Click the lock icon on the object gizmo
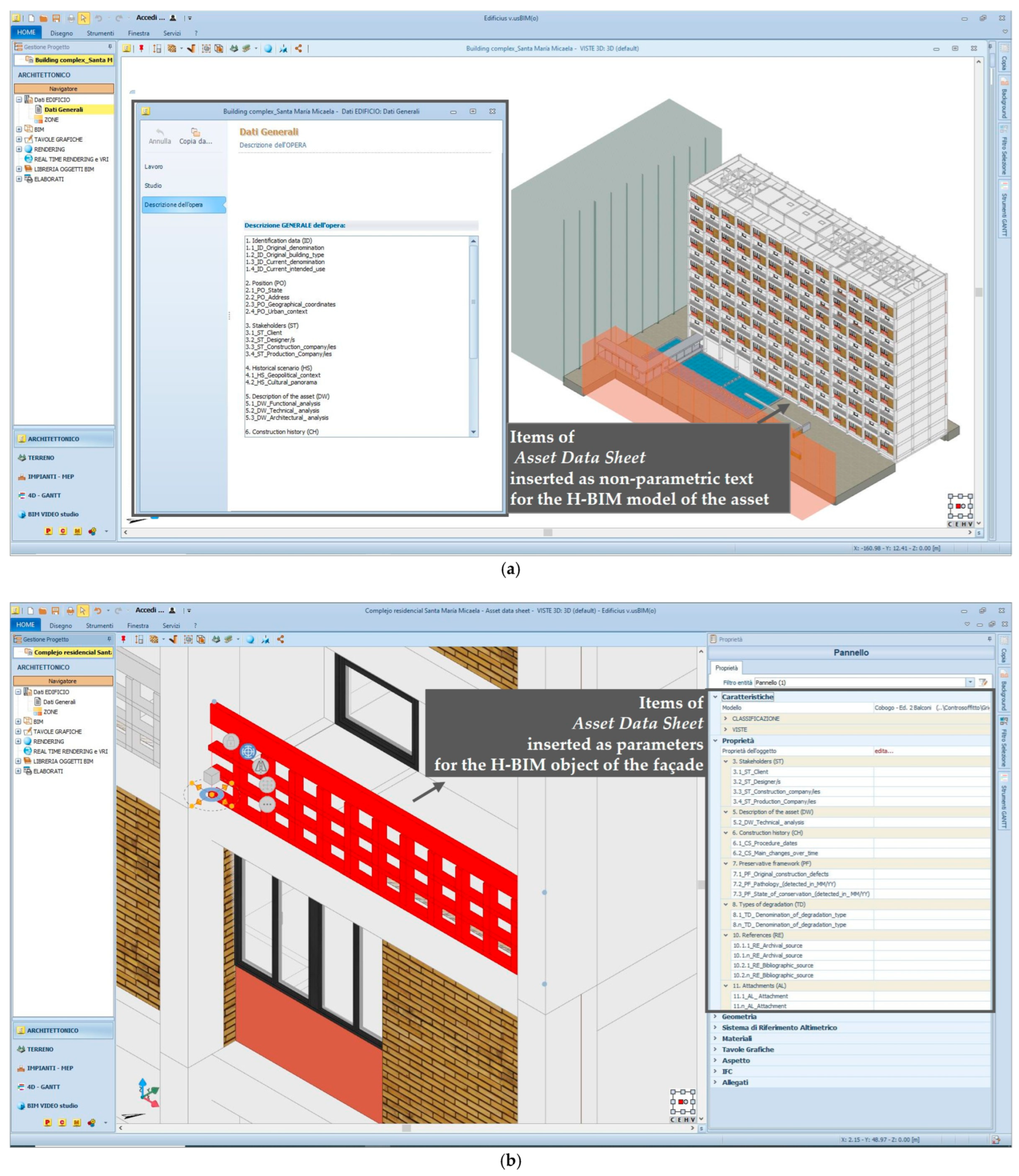The image size is (1019, 1176). [230, 742]
